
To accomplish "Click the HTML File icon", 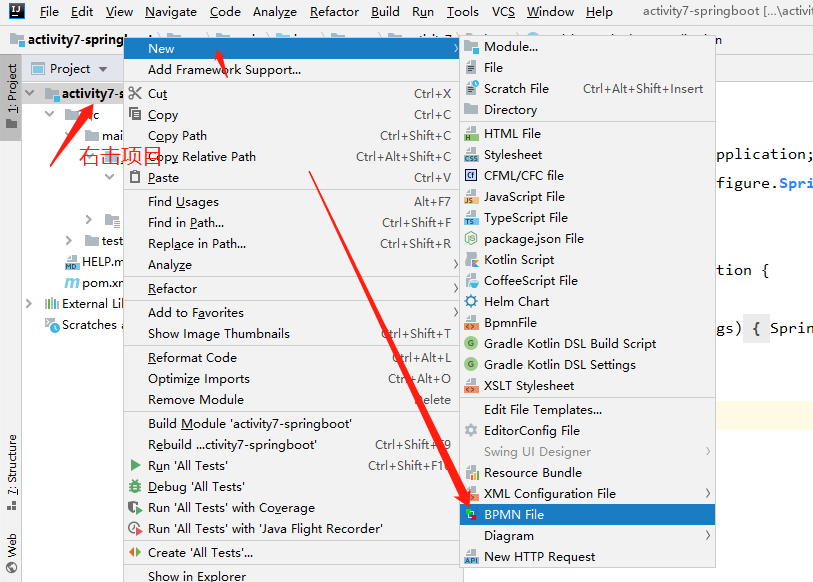I will [471, 134].
